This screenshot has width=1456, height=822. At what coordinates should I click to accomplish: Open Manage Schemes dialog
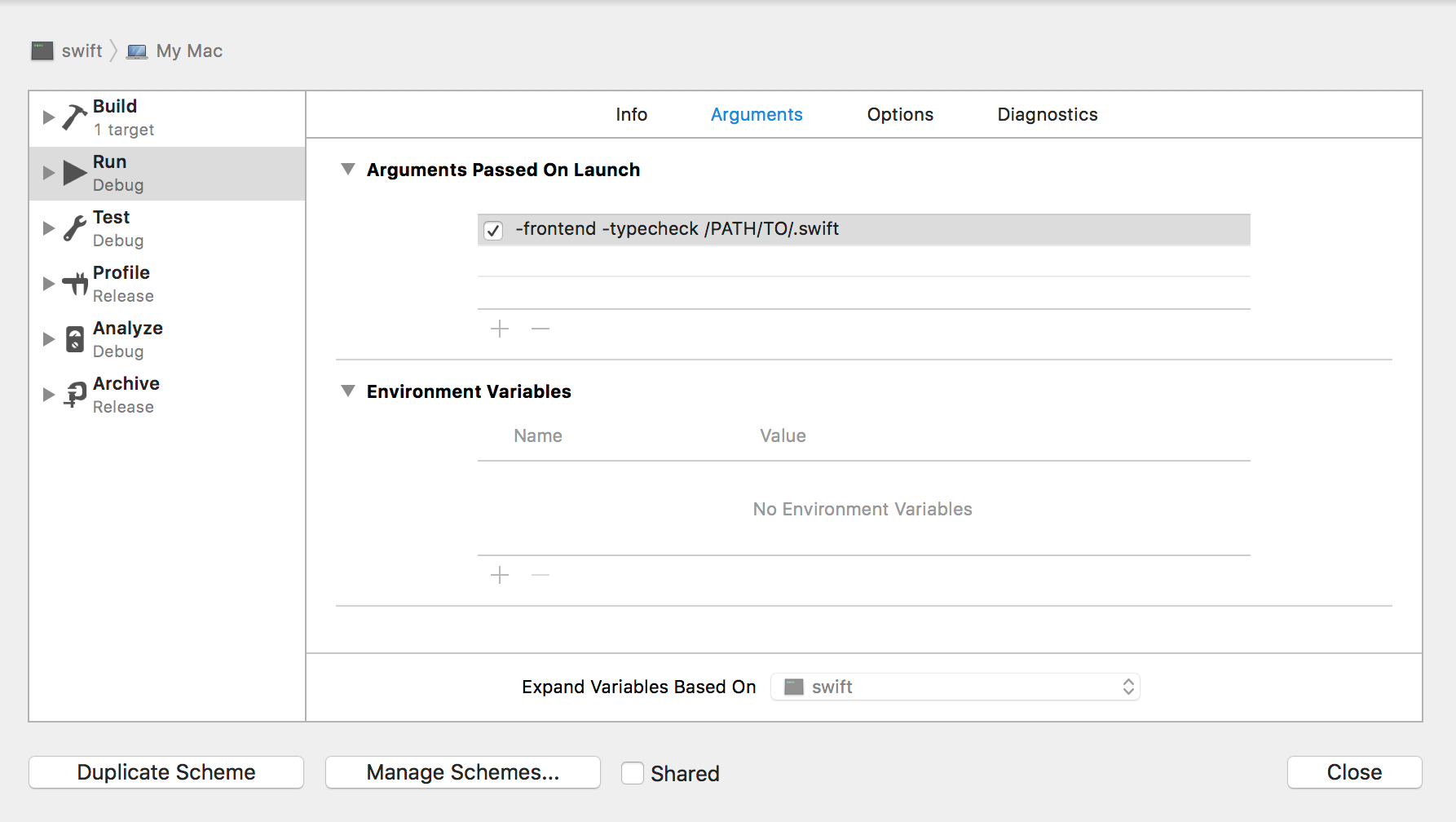[x=462, y=772]
